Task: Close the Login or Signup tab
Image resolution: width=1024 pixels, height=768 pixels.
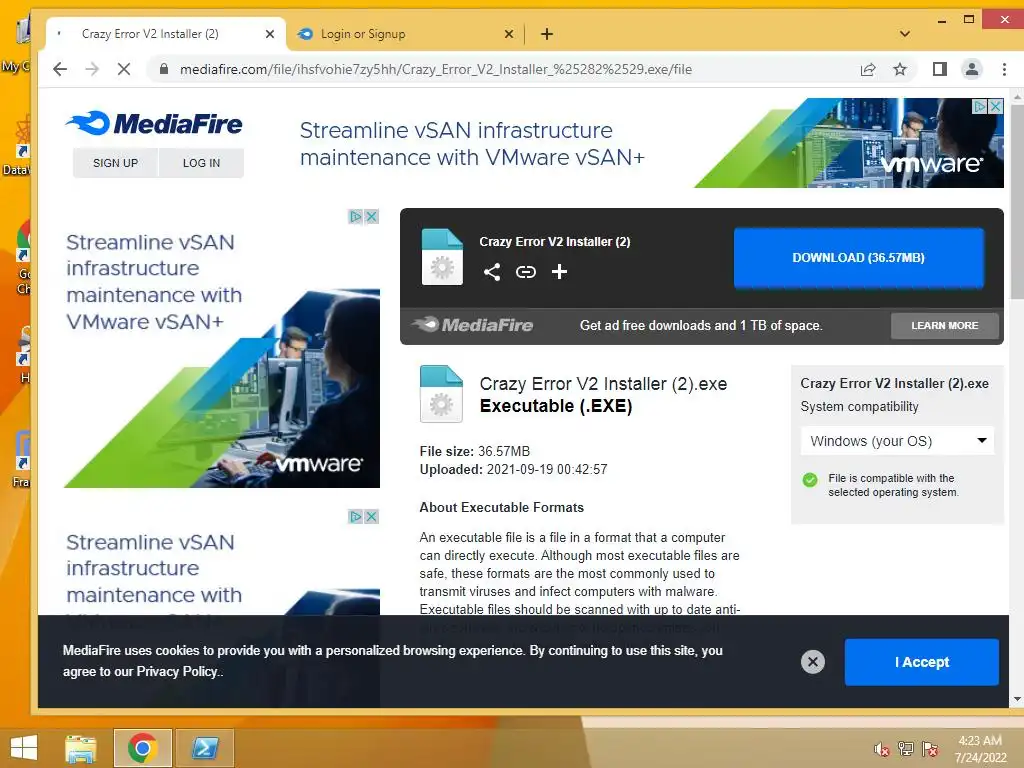Action: pos(509,34)
